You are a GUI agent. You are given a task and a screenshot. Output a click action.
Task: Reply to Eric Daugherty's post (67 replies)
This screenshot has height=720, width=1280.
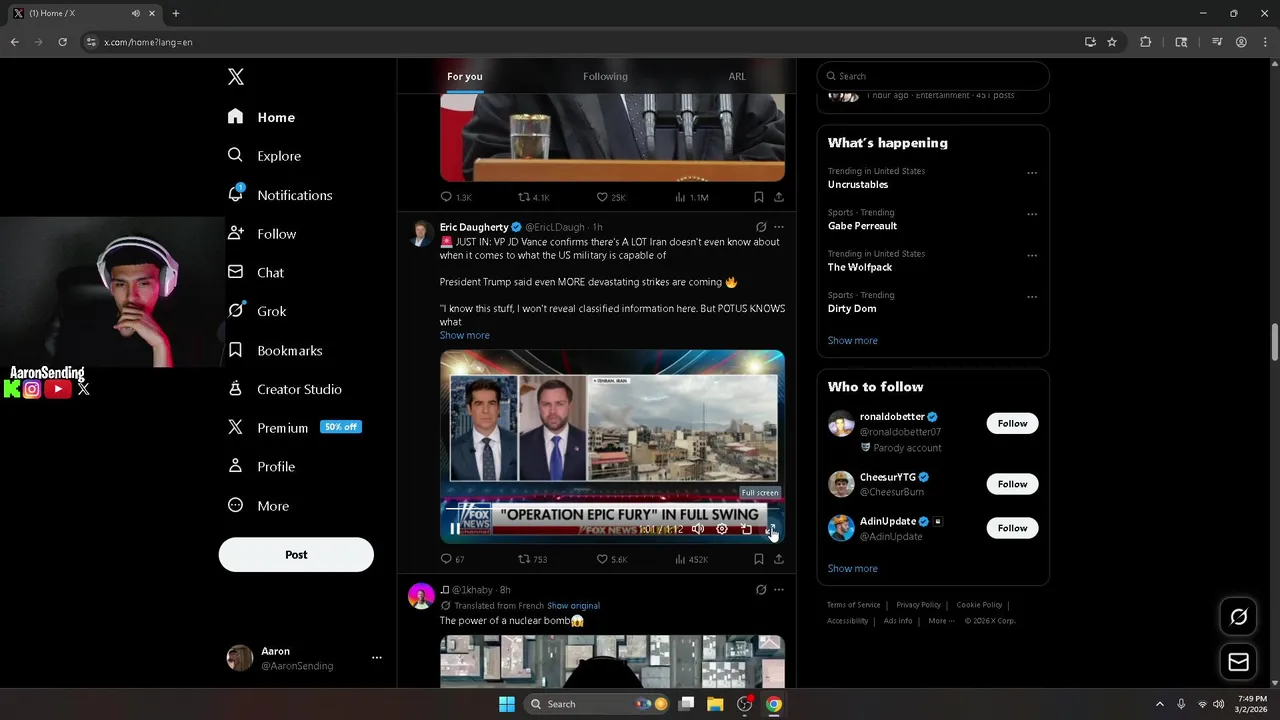coord(452,559)
